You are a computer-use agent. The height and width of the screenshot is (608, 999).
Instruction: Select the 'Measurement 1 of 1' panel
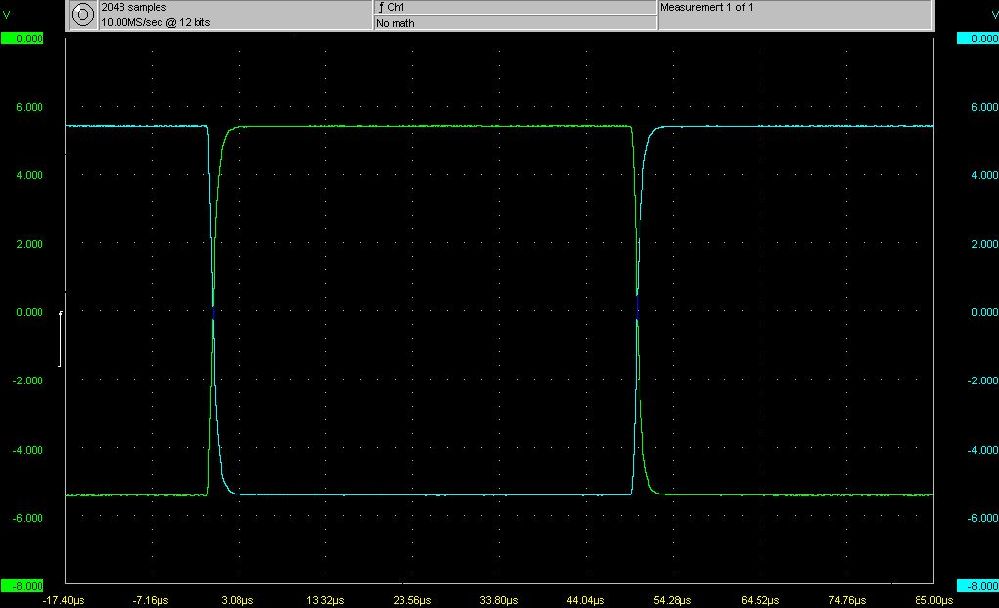tap(795, 15)
